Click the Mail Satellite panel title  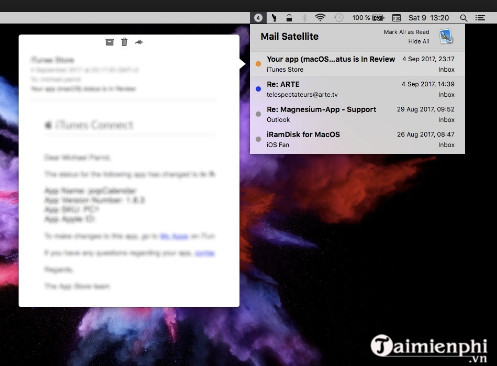tap(289, 36)
